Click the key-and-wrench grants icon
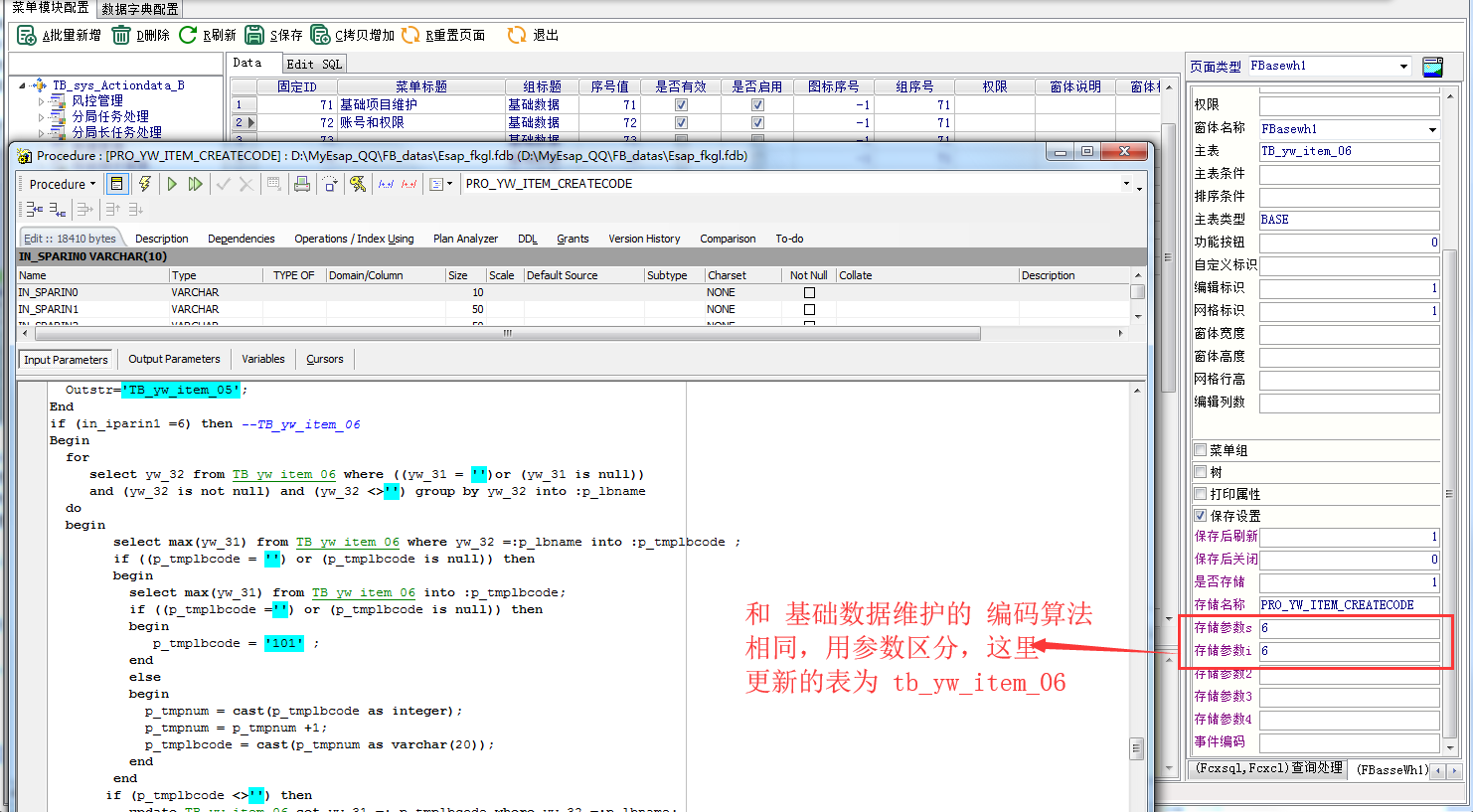The height and width of the screenshot is (812, 1473). click(358, 184)
